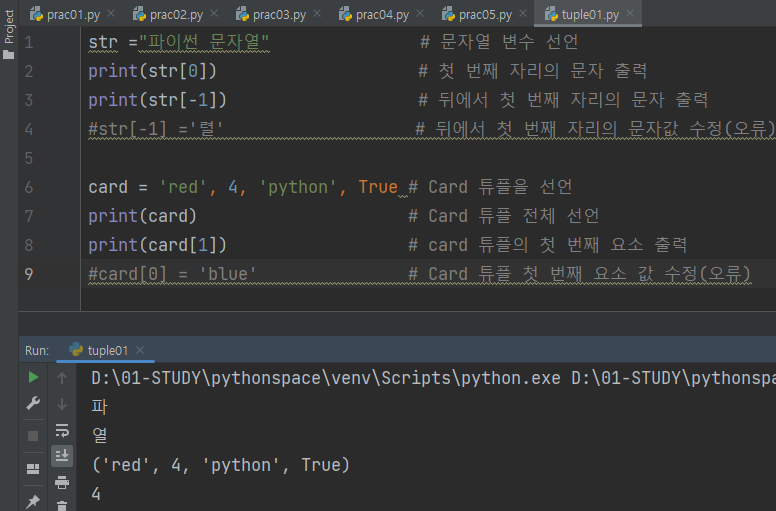
Task: Close the prac04.py tab
Action: tap(420, 14)
